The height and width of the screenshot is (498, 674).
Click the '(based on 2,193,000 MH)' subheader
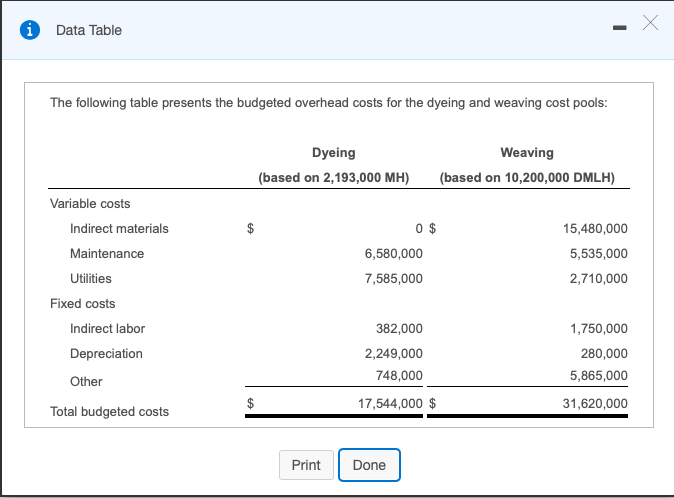coord(334,177)
